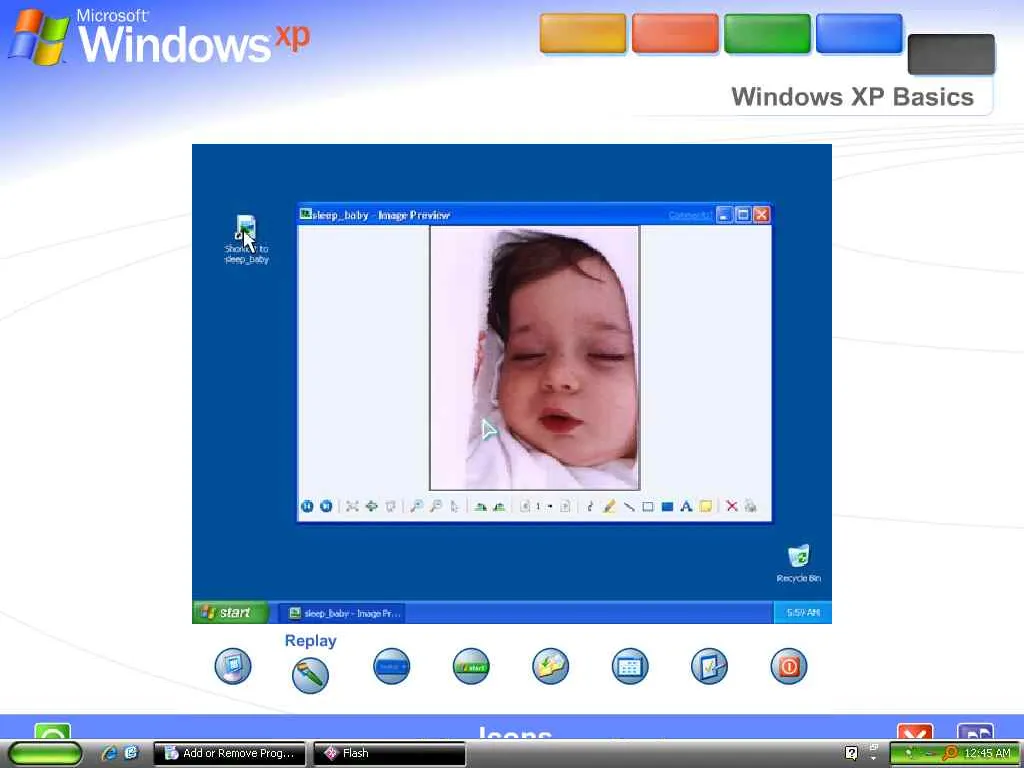Click the orange top navigation tab
This screenshot has width=1024, height=768.
583,33
